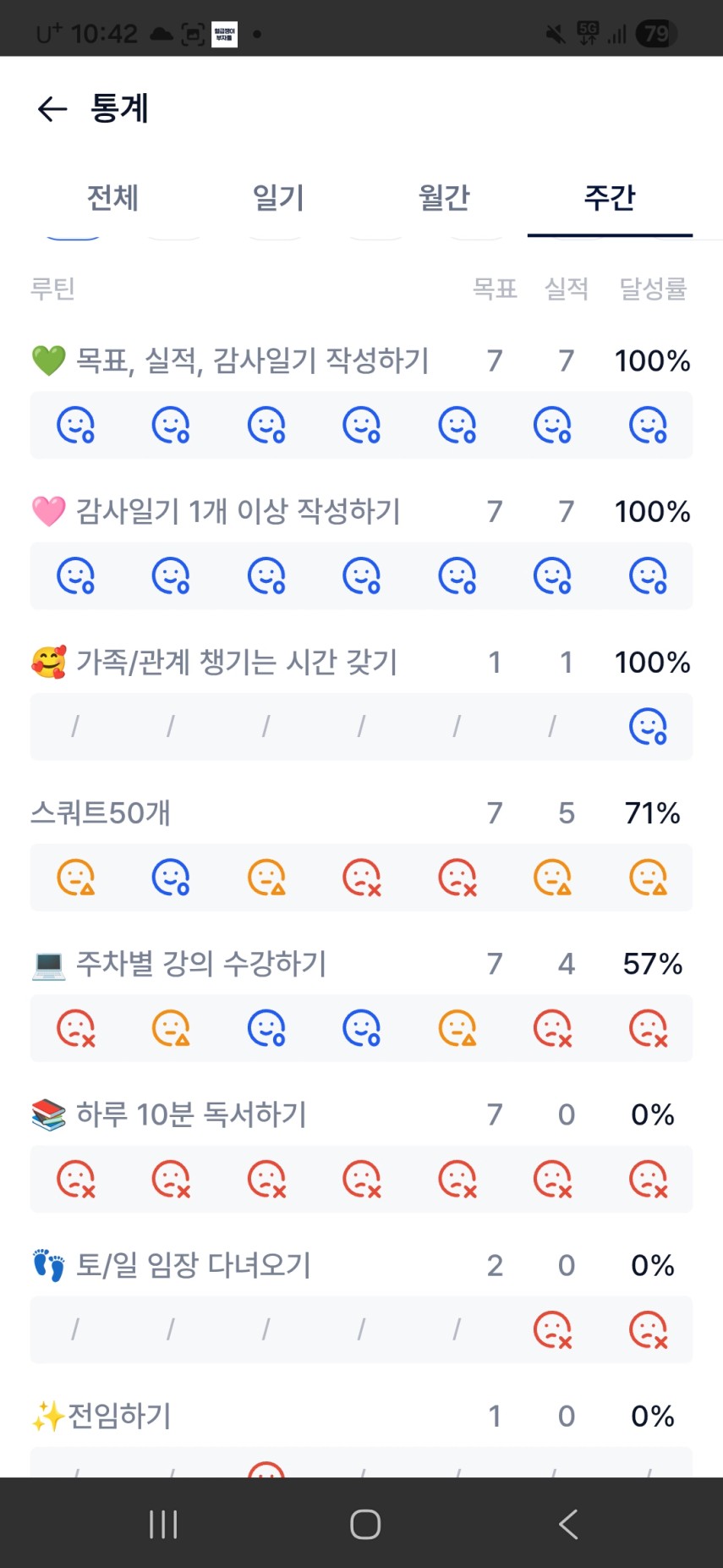Click the footprints icon beside 토/일 임장 다녀오기
Image resolution: width=723 pixels, height=1568 pixels.
coord(48,1266)
